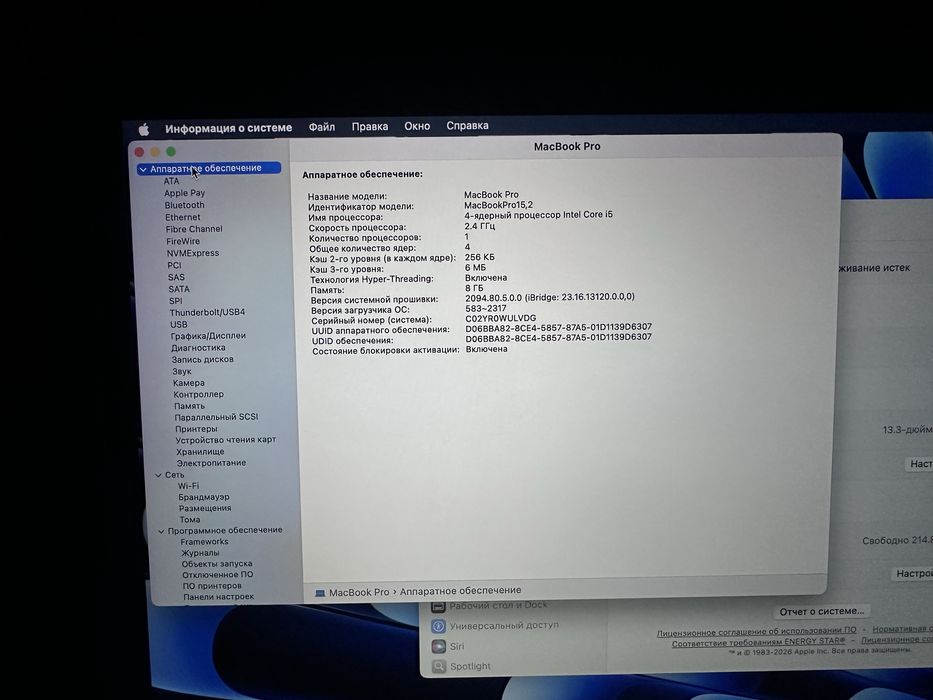Select Bluetooth in the sidebar
The height and width of the screenshot is (700, 933).
point(184,205)
